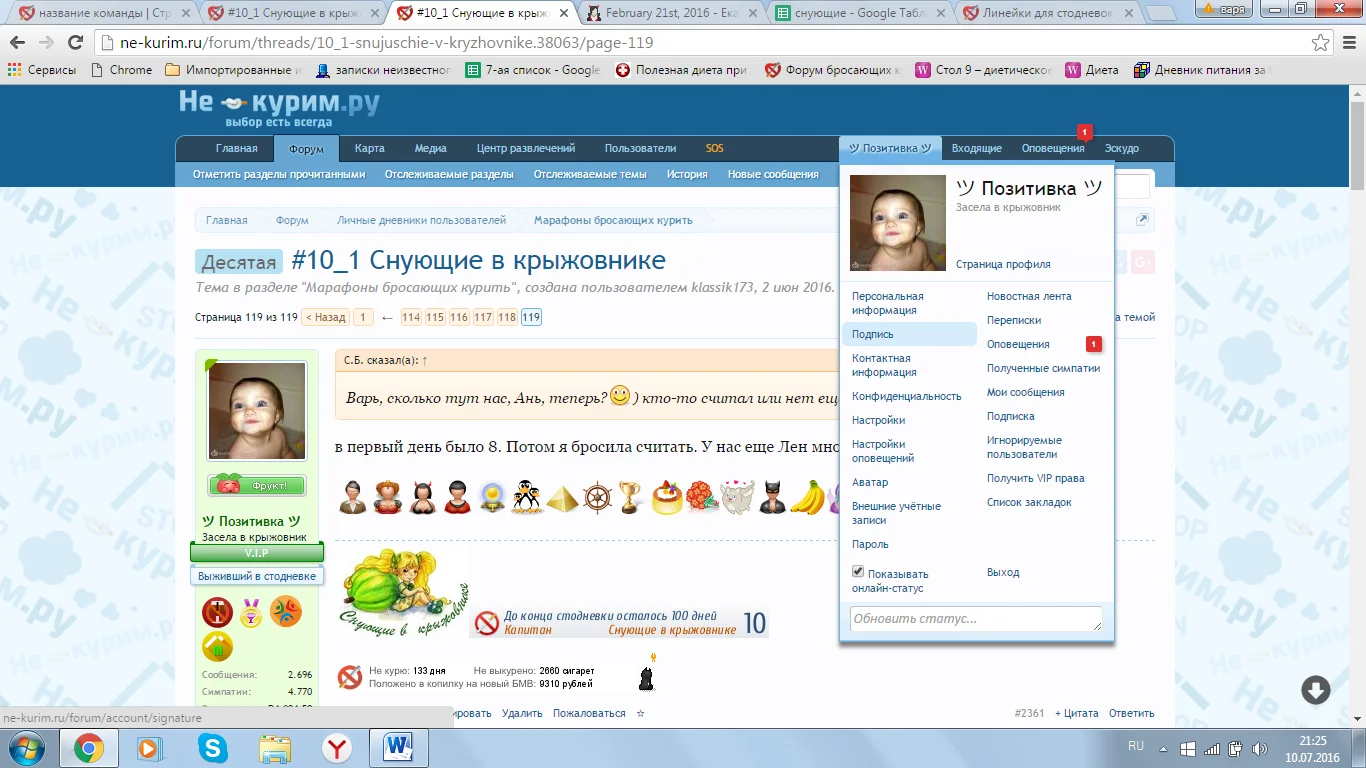Viewport: 1366px width, 768px height.
Task: Click the red no-smoking award icon in sidebar
Action: click(217, 612)
